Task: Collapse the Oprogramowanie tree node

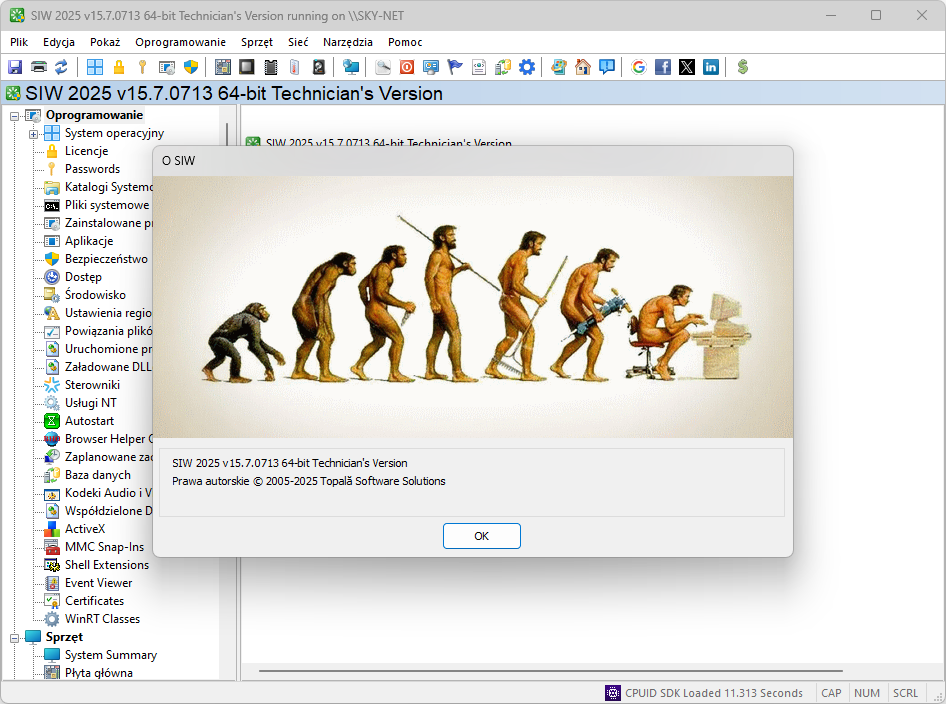Action: 14,116
